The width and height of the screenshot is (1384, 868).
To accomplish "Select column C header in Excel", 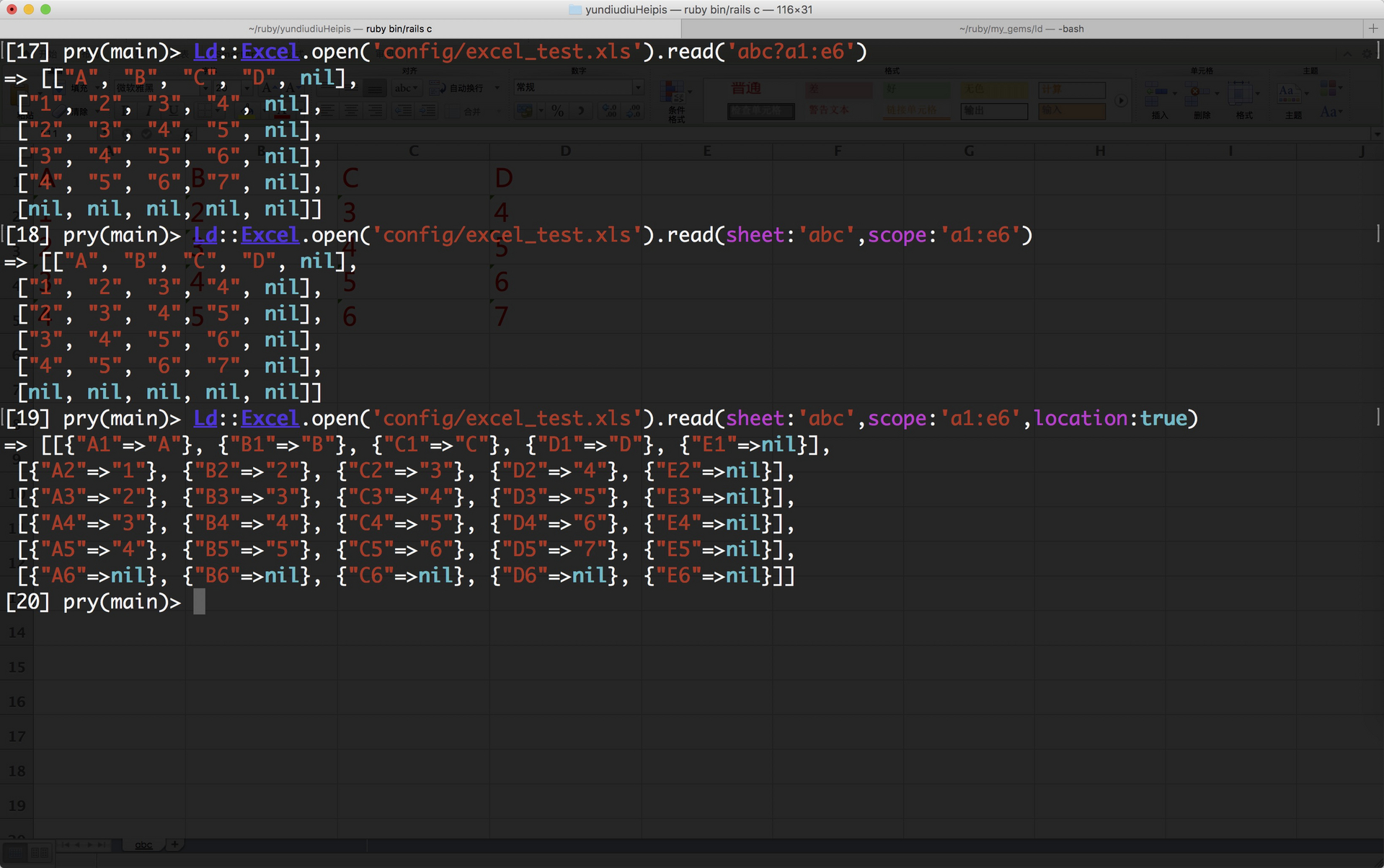I will [x=414, y=151].
